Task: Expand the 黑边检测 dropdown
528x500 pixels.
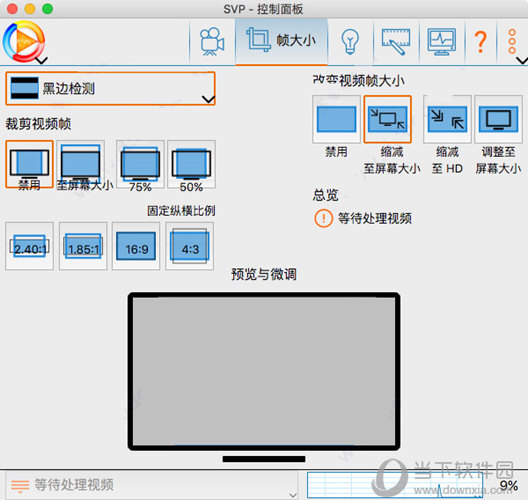Action: tap(110, 89)
